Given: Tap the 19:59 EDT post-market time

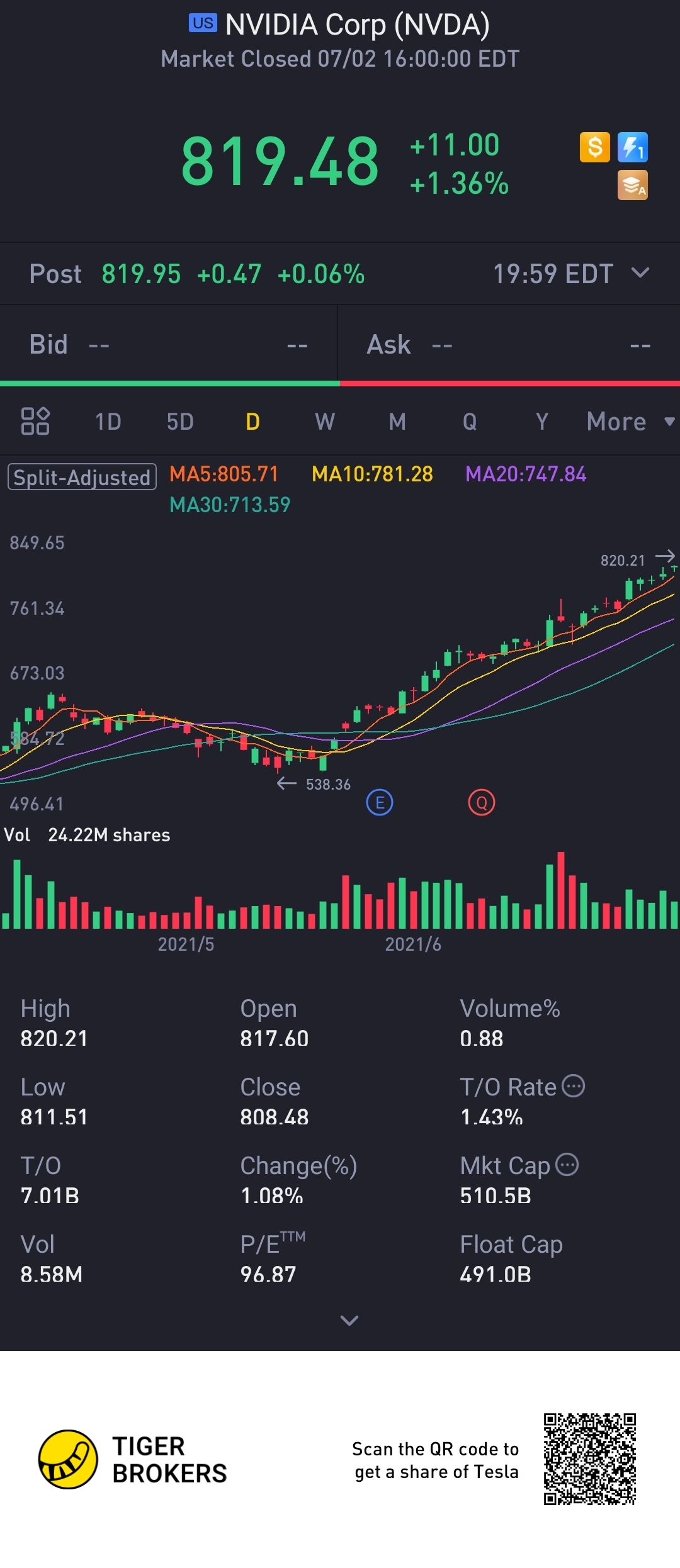Looking at the screenshot, I should tap(553, 274).
